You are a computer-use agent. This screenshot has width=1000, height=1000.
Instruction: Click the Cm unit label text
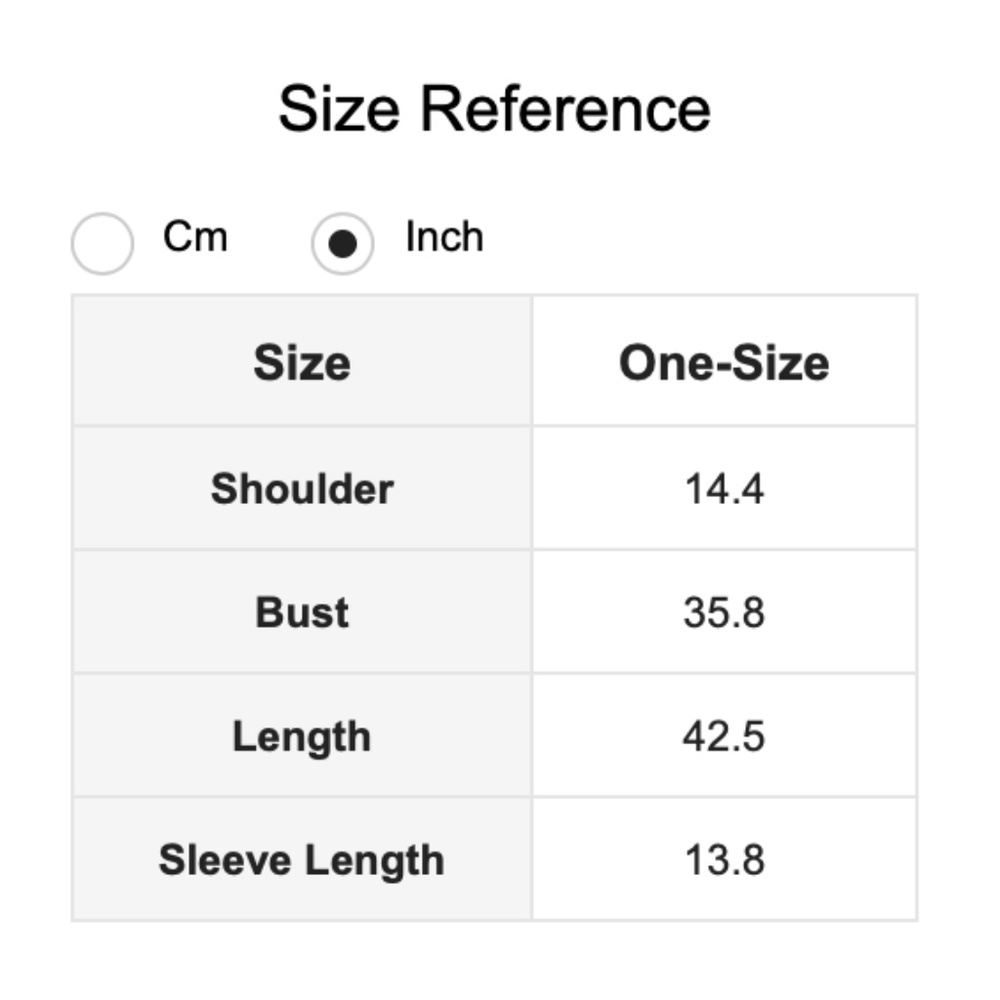[195, 238]
